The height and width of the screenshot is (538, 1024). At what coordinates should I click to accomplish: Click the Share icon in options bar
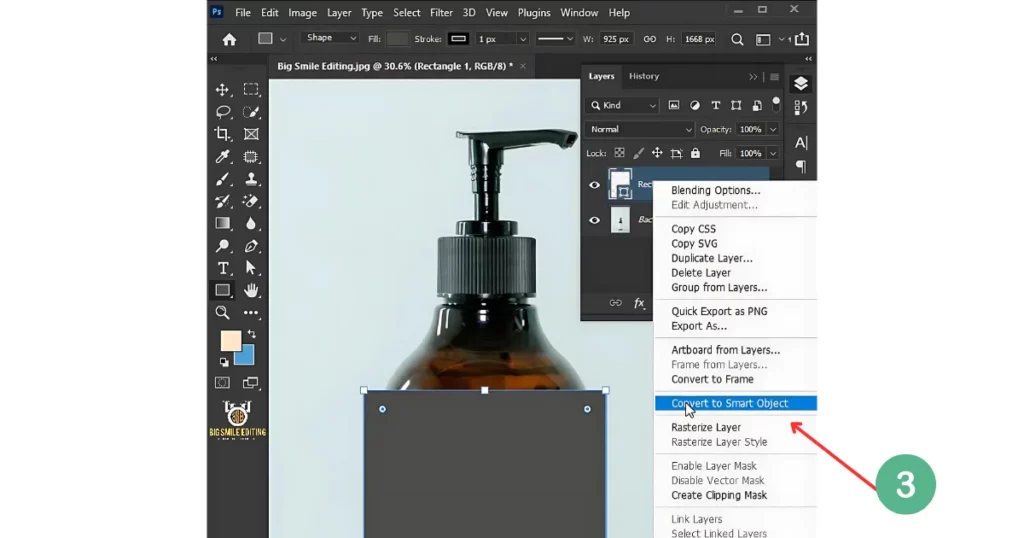pos(802,39)
